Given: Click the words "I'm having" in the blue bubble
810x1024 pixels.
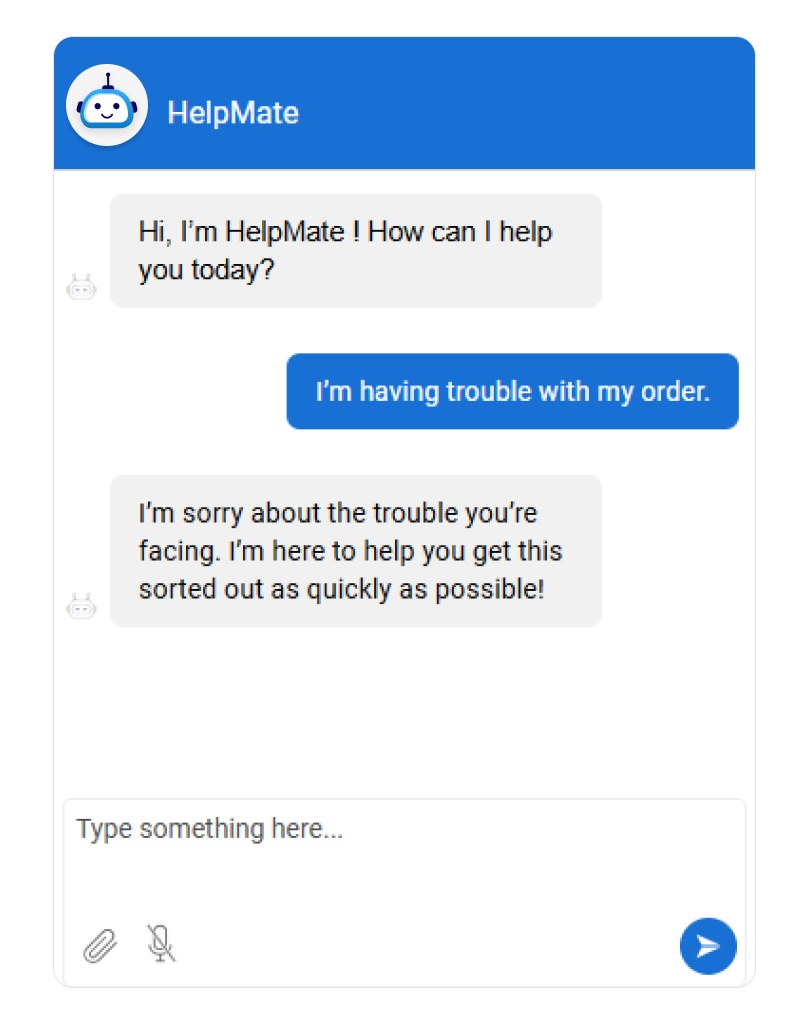Looking at the screenshot, I should [x=377, y=391].
